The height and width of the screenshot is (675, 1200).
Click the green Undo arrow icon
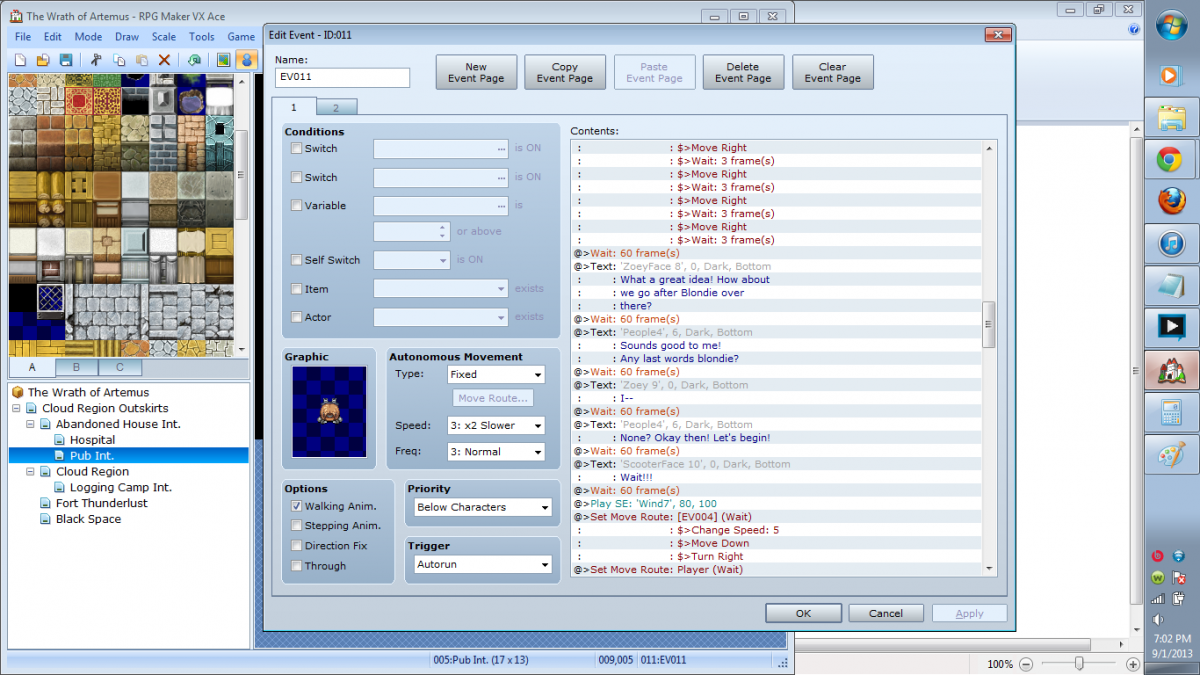point(193,60)
